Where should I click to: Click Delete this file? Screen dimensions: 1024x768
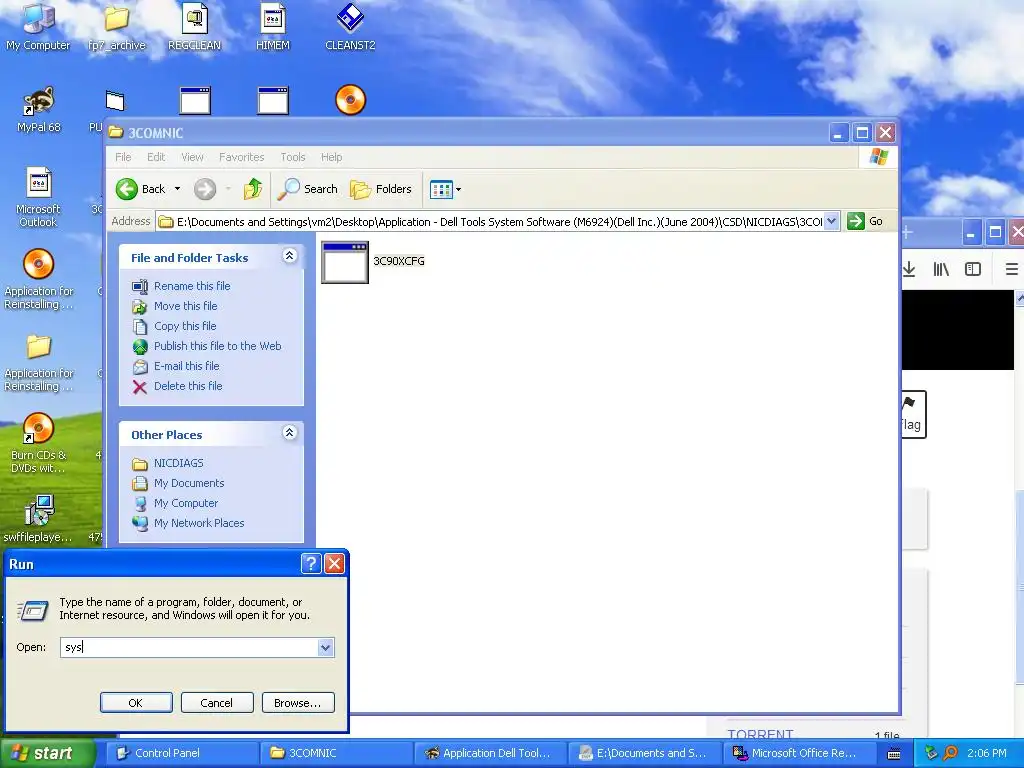click(x=188, y=387)
